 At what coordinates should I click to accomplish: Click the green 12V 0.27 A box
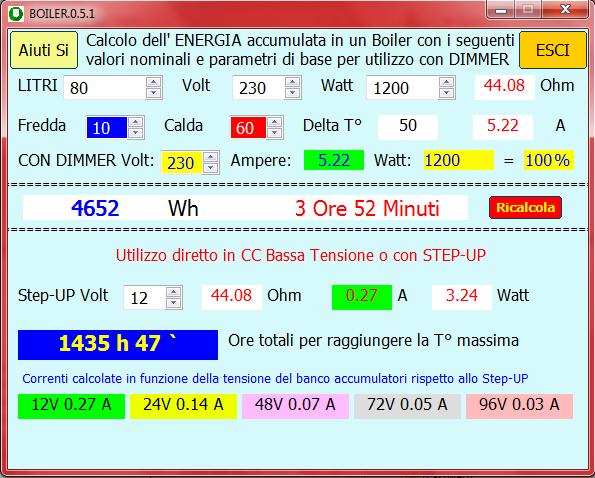pos(71,406)
